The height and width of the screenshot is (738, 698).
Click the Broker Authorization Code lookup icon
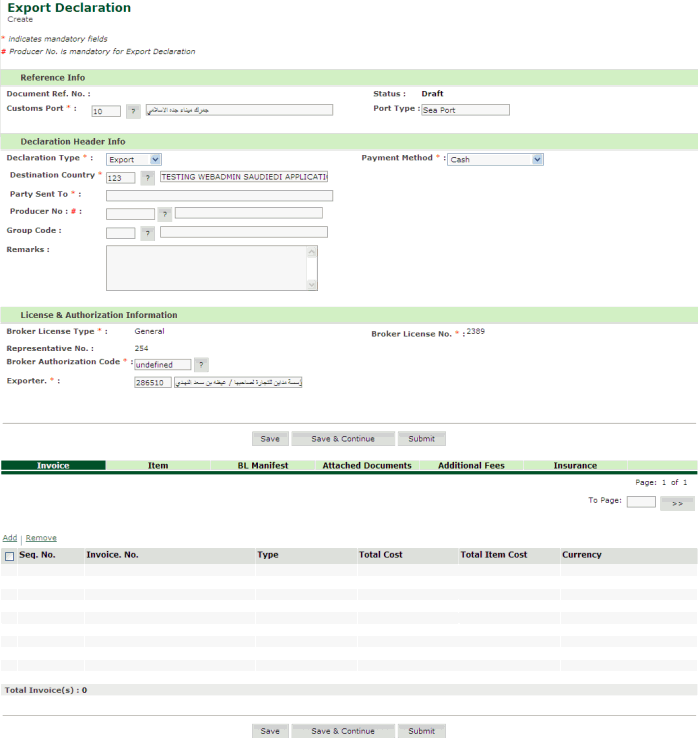click(x=201, y=365)
